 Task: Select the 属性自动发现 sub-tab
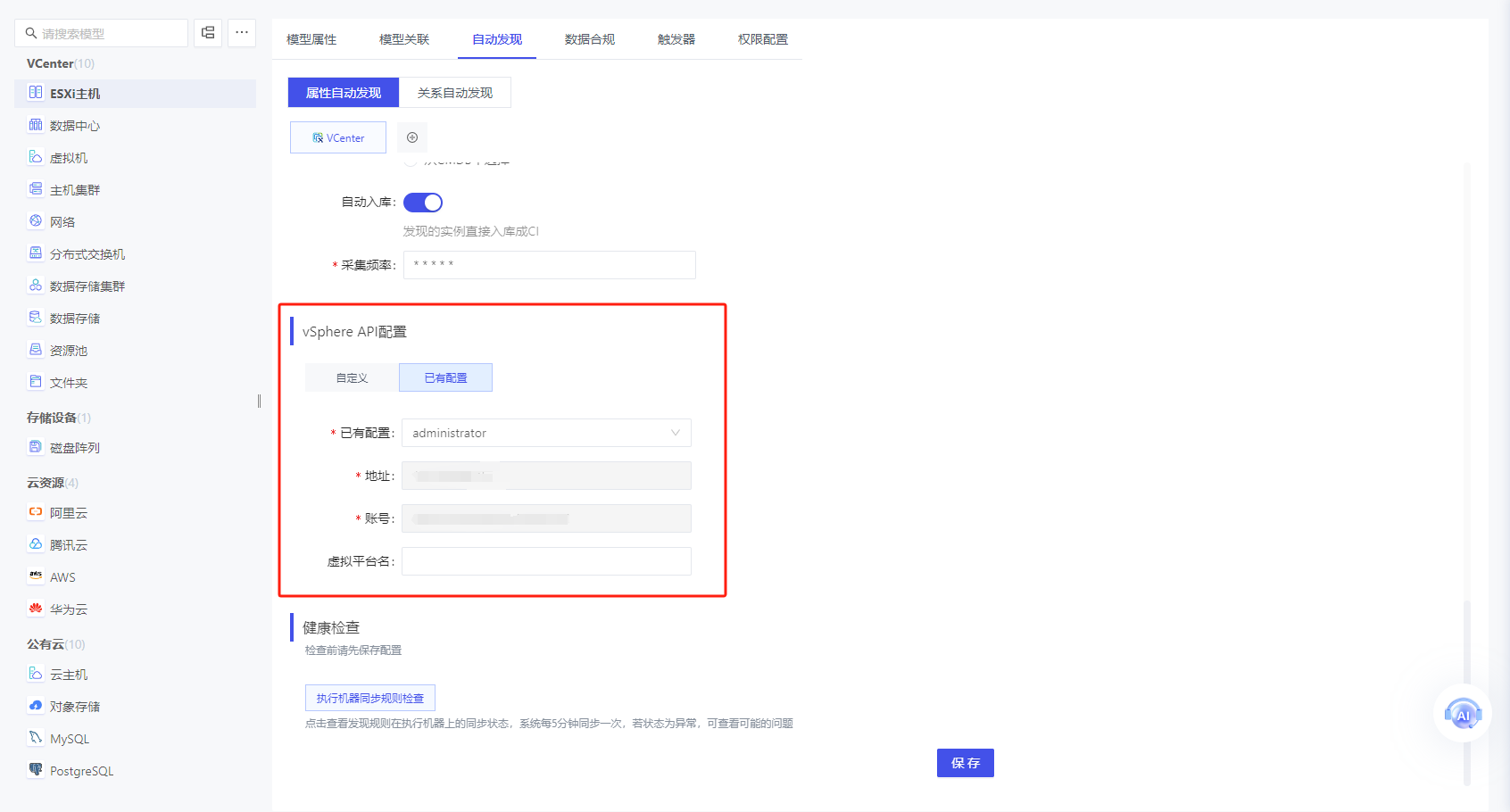pos(344,93)
